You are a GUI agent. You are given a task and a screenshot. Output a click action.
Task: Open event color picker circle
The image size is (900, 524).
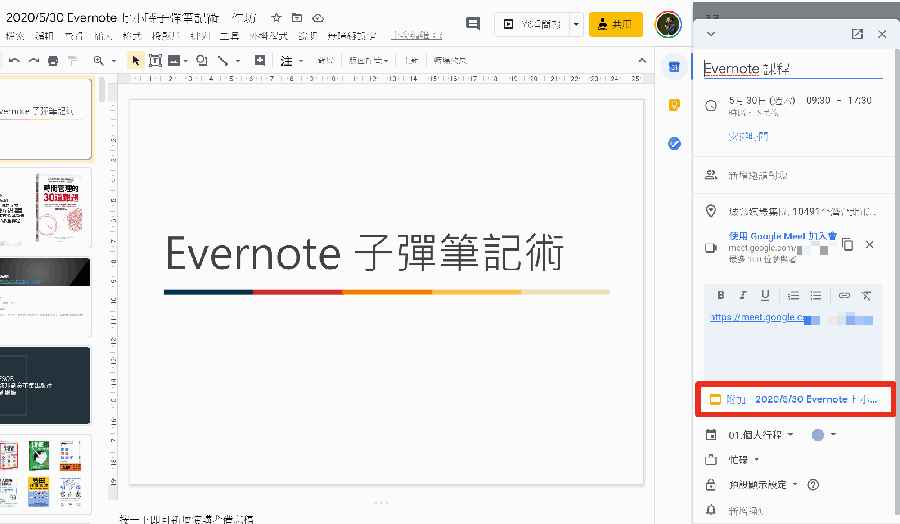pos(818,435)
